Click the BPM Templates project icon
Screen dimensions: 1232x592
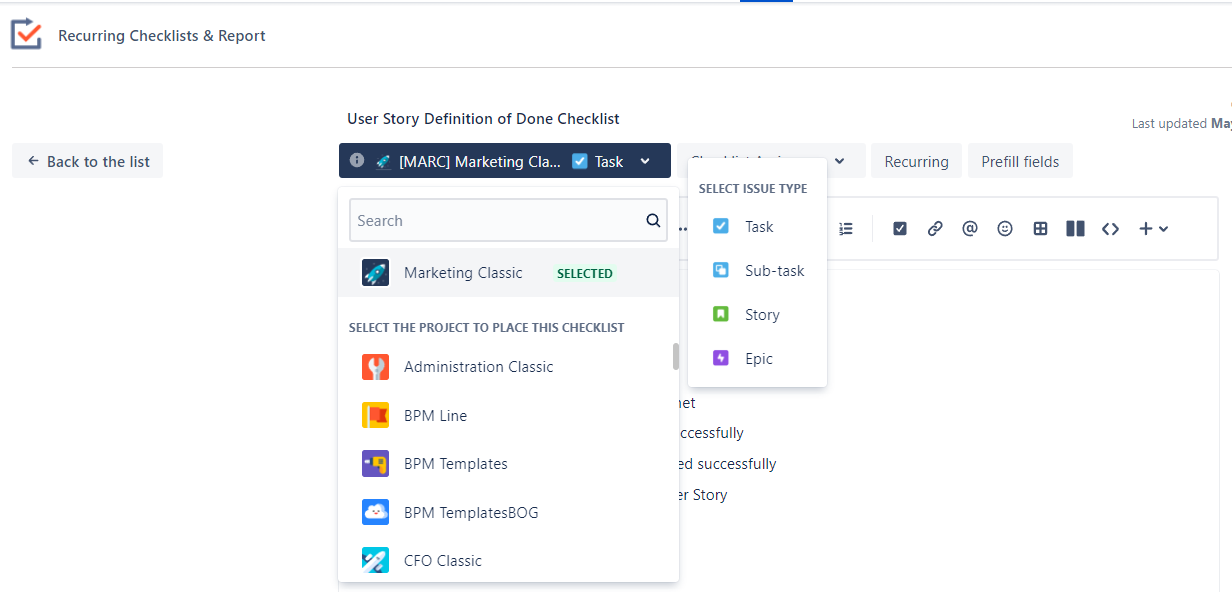(x=375, y=464)
